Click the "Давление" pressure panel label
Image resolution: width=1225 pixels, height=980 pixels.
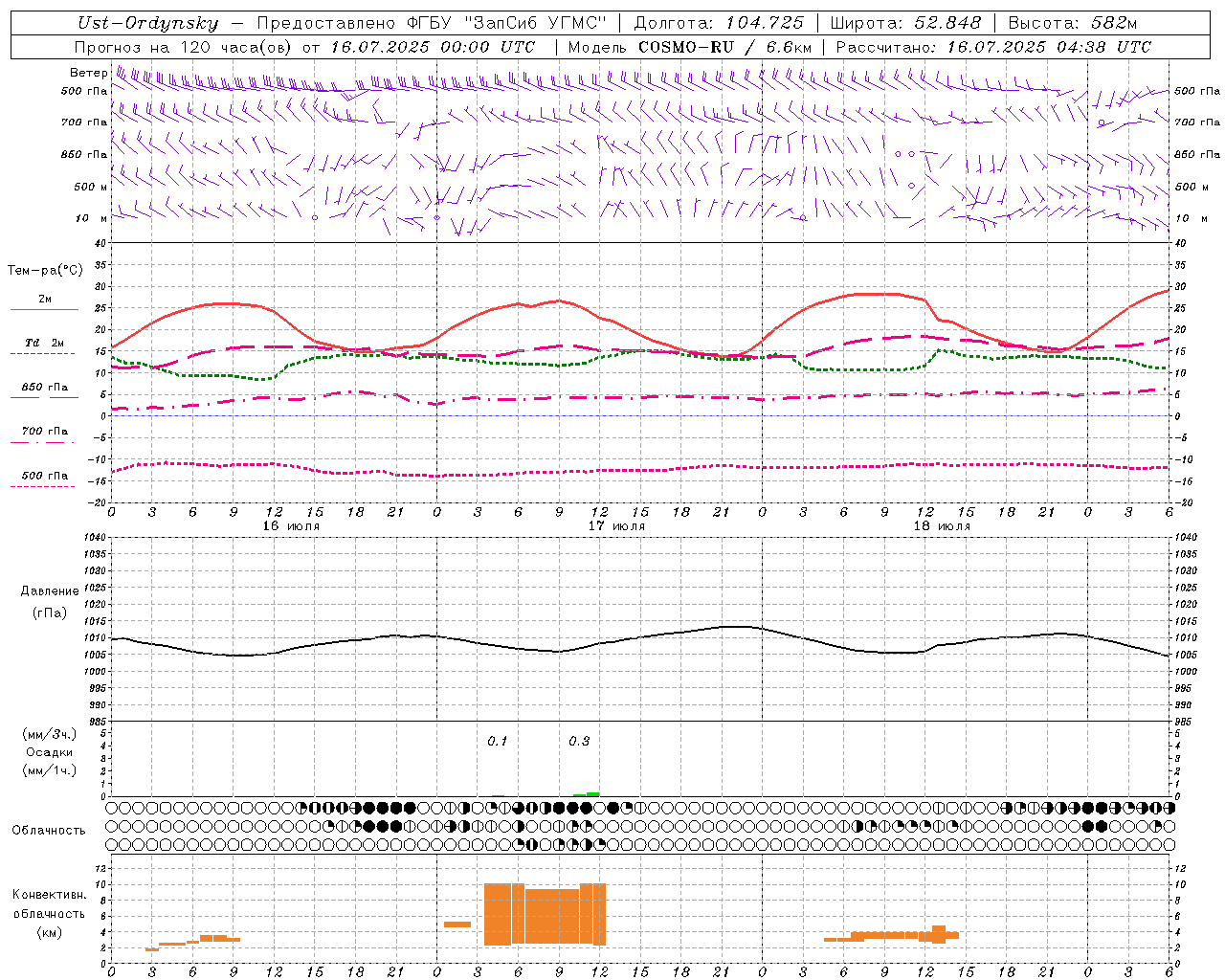[x=50, y=591]
